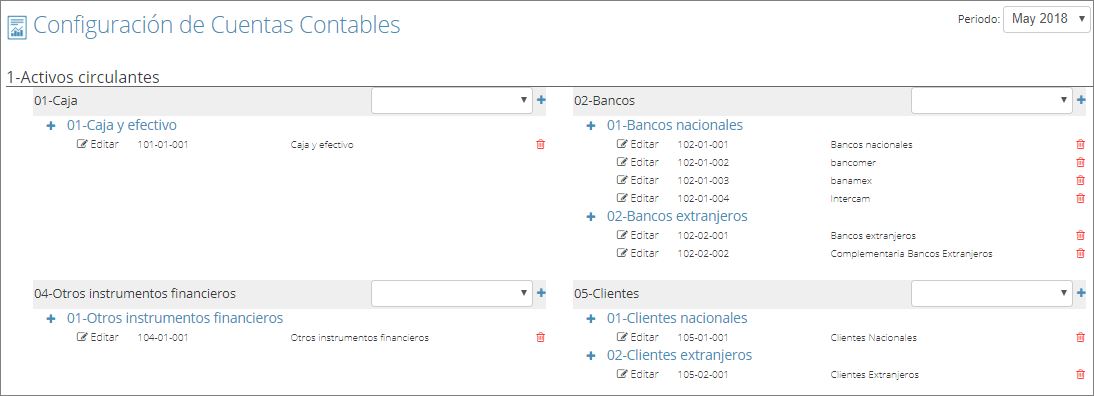Edit the banamex account 102-01-003
1094x396 pixels.
(x=638, y=181)
